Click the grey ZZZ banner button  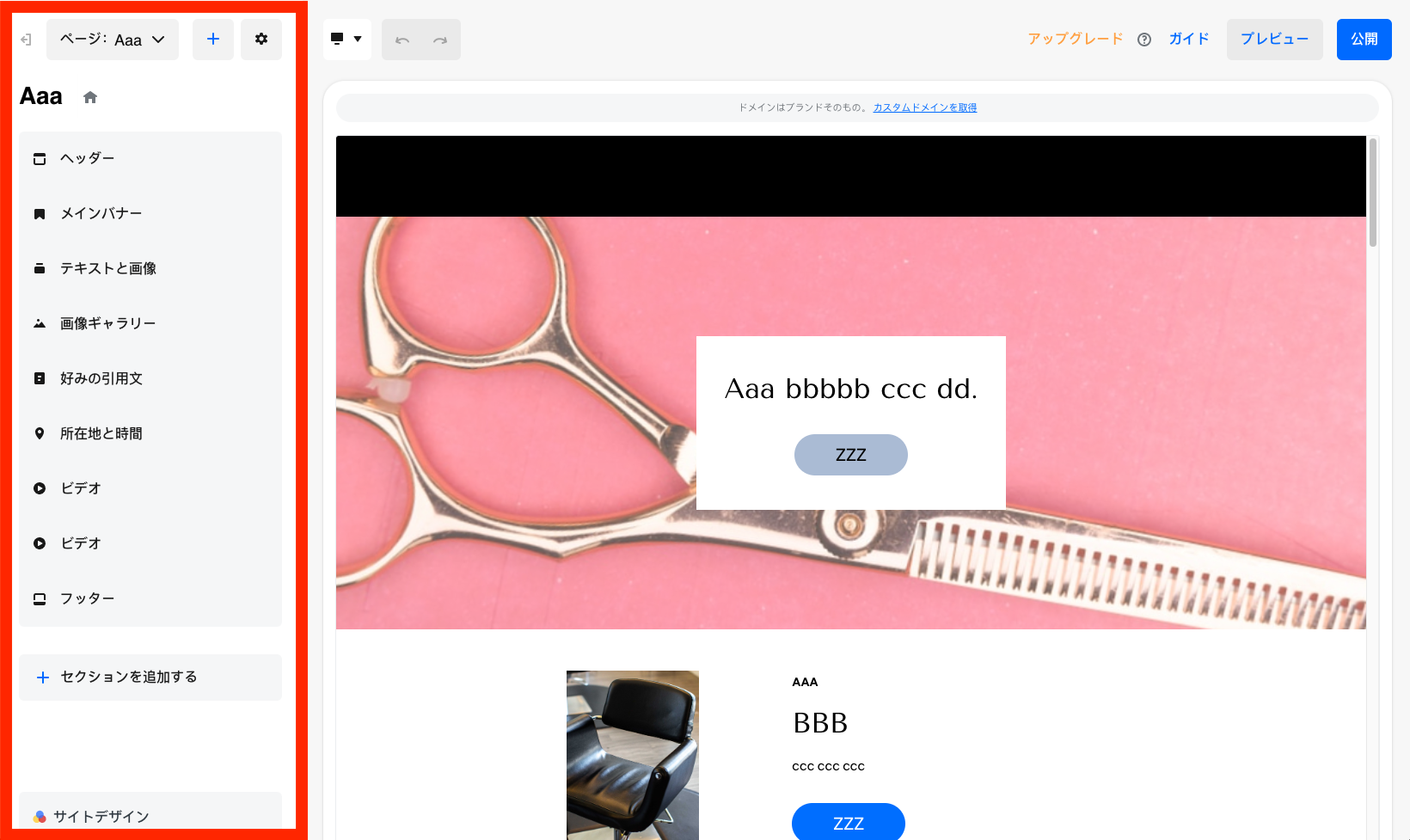click(851, 455)
